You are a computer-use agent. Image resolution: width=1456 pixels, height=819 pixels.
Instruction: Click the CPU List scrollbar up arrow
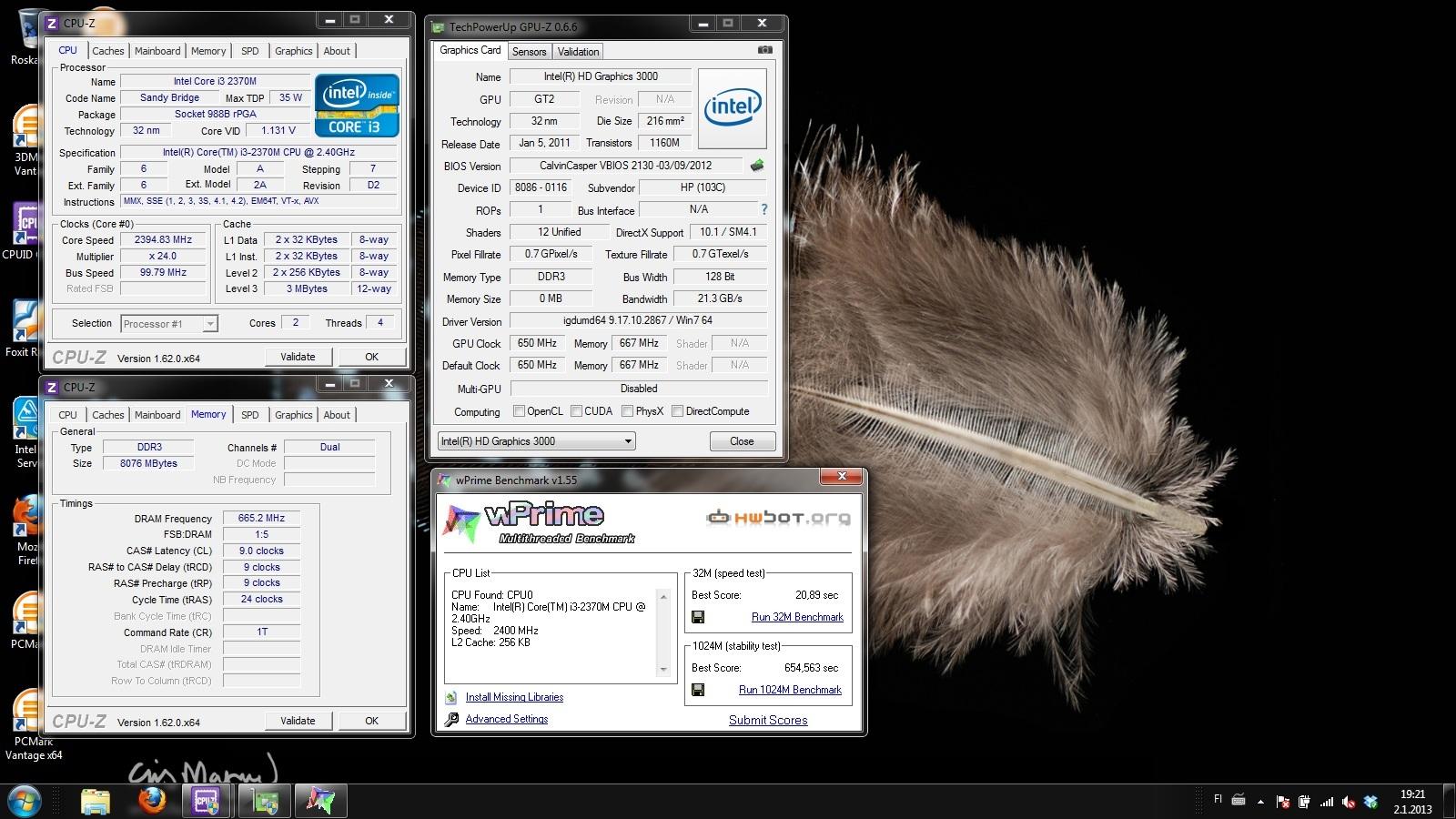pos(662,597)
